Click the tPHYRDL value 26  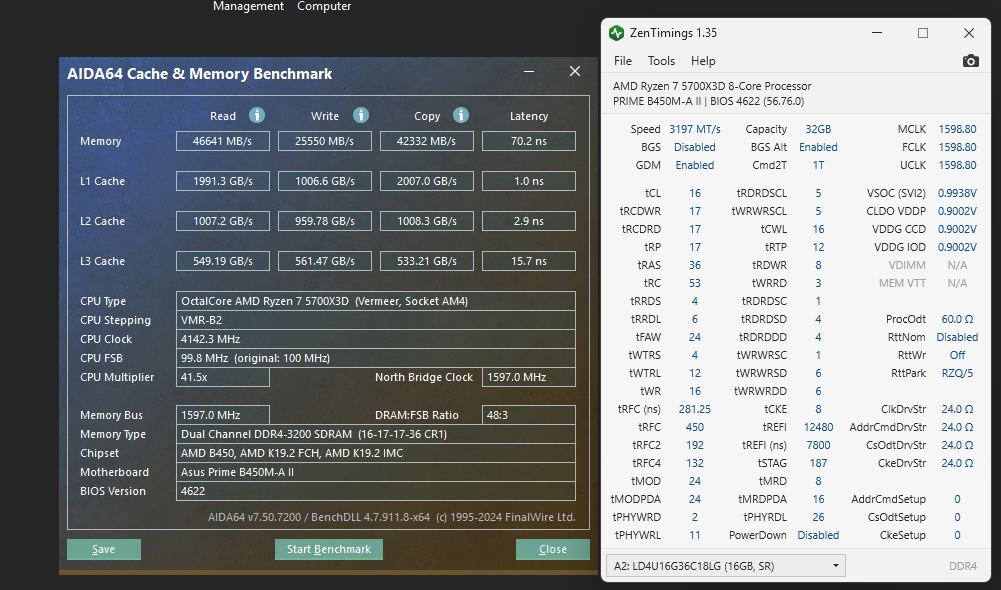[818, 517]
